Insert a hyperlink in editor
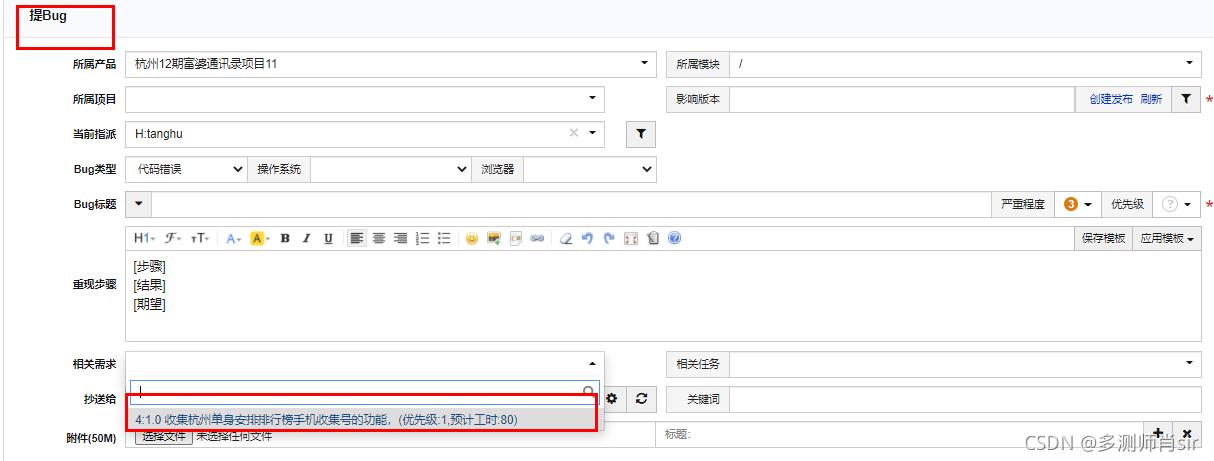The image size is (1214, 461). (537, 238)
